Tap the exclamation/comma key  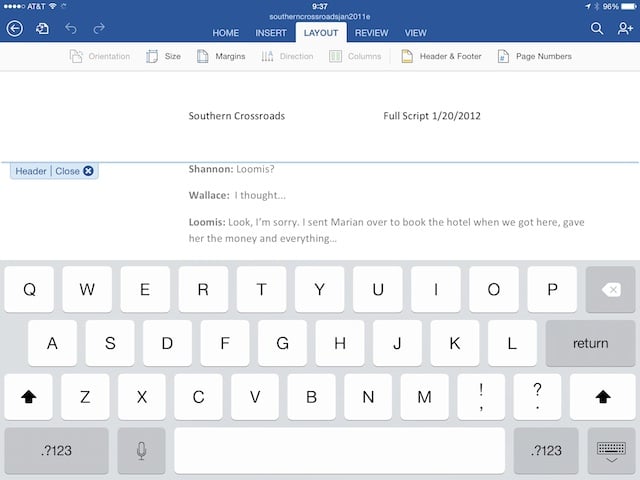[x=481, y=397]
